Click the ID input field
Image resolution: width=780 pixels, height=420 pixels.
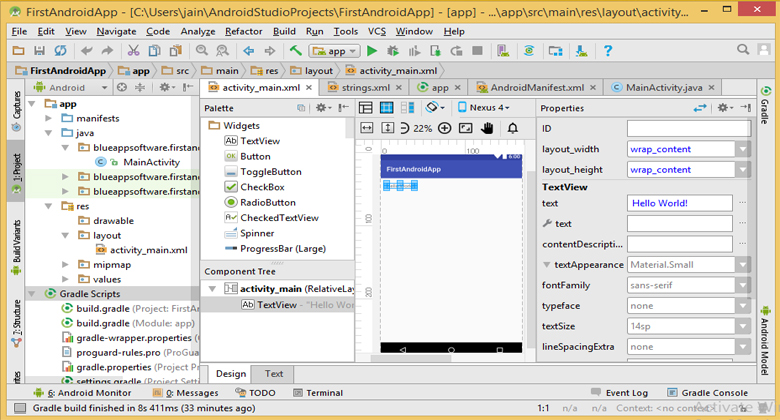tap(688, 128)
